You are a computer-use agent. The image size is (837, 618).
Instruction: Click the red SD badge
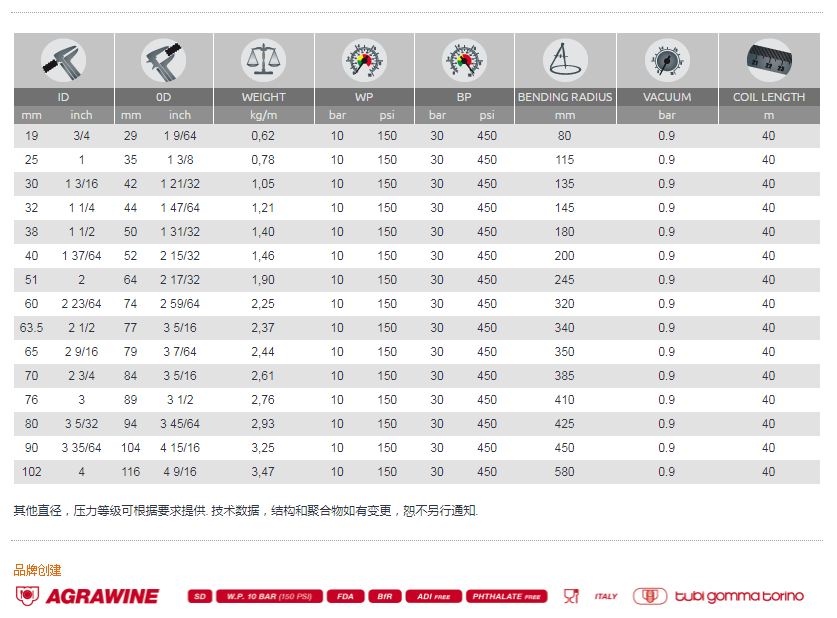(x=200, y=596)
